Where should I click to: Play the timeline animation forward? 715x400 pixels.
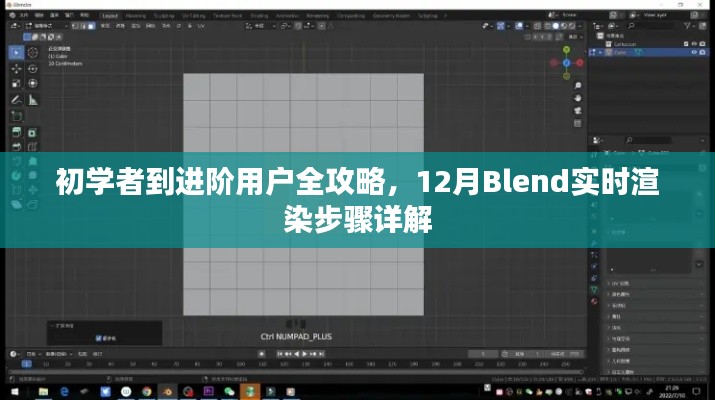(305, 354)
